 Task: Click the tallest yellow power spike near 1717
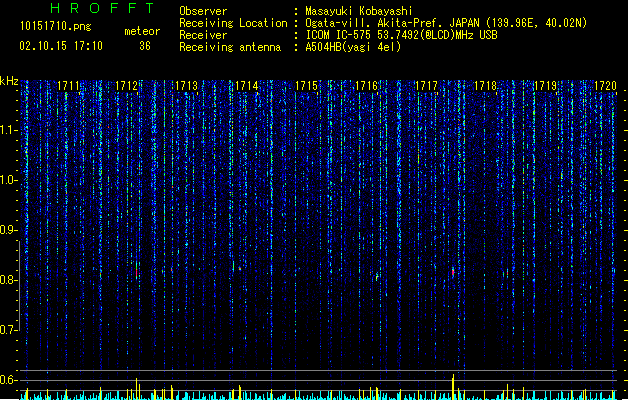coord(453,386)
